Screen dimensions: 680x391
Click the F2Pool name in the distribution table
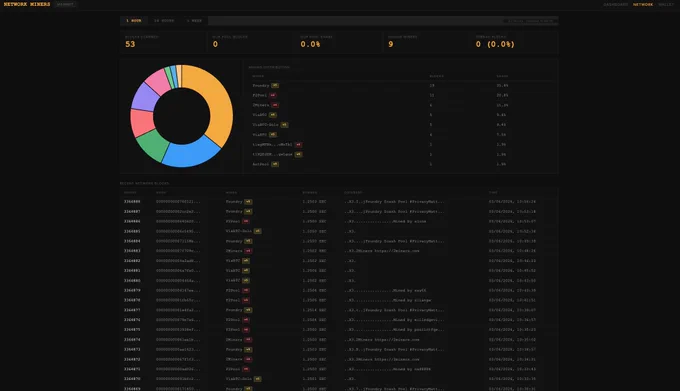(260, 95)
